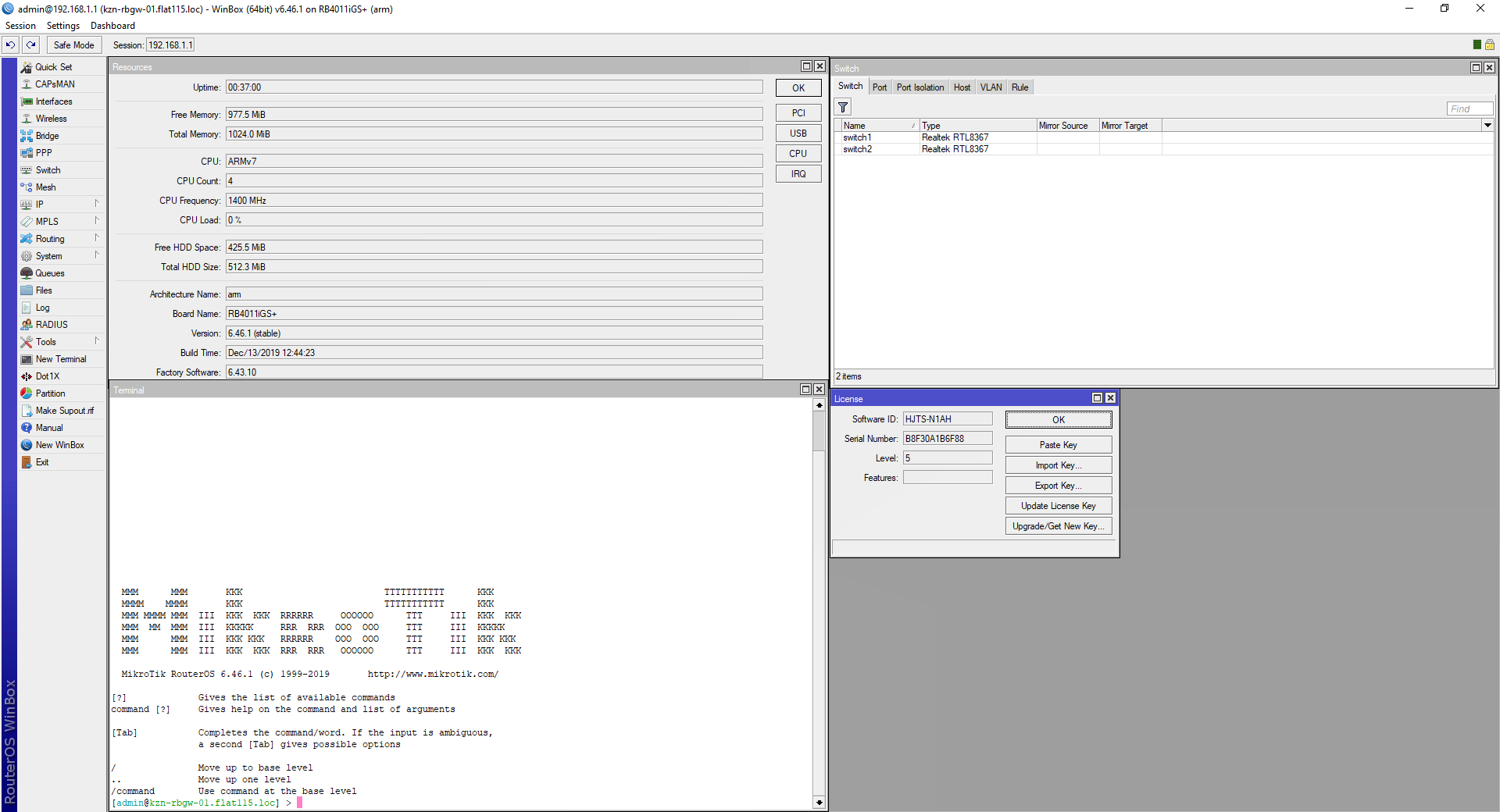Click the padlock icon in top-right corner

1490,45
